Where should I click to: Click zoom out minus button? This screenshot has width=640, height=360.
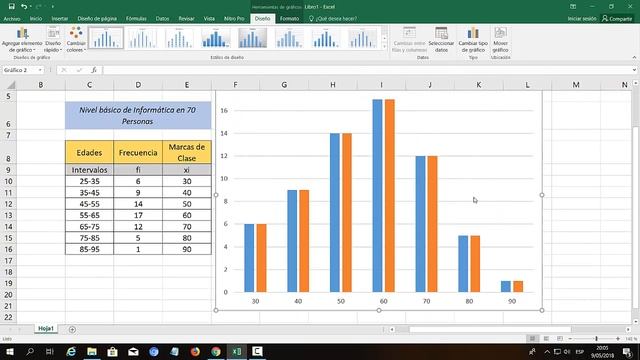(x=570, y=338)
